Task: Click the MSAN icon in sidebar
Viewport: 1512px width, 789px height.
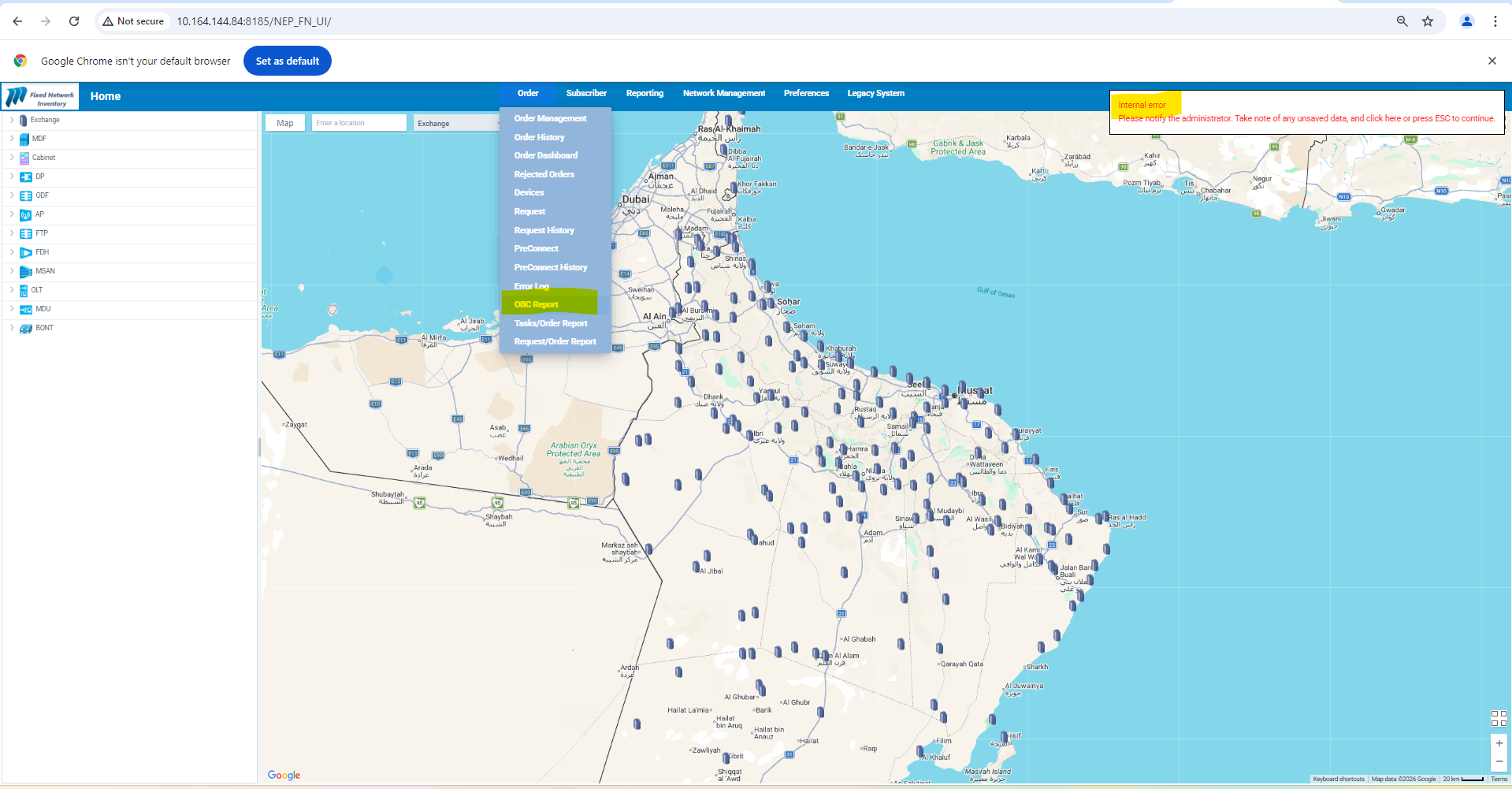Action: tap(25, 271)
